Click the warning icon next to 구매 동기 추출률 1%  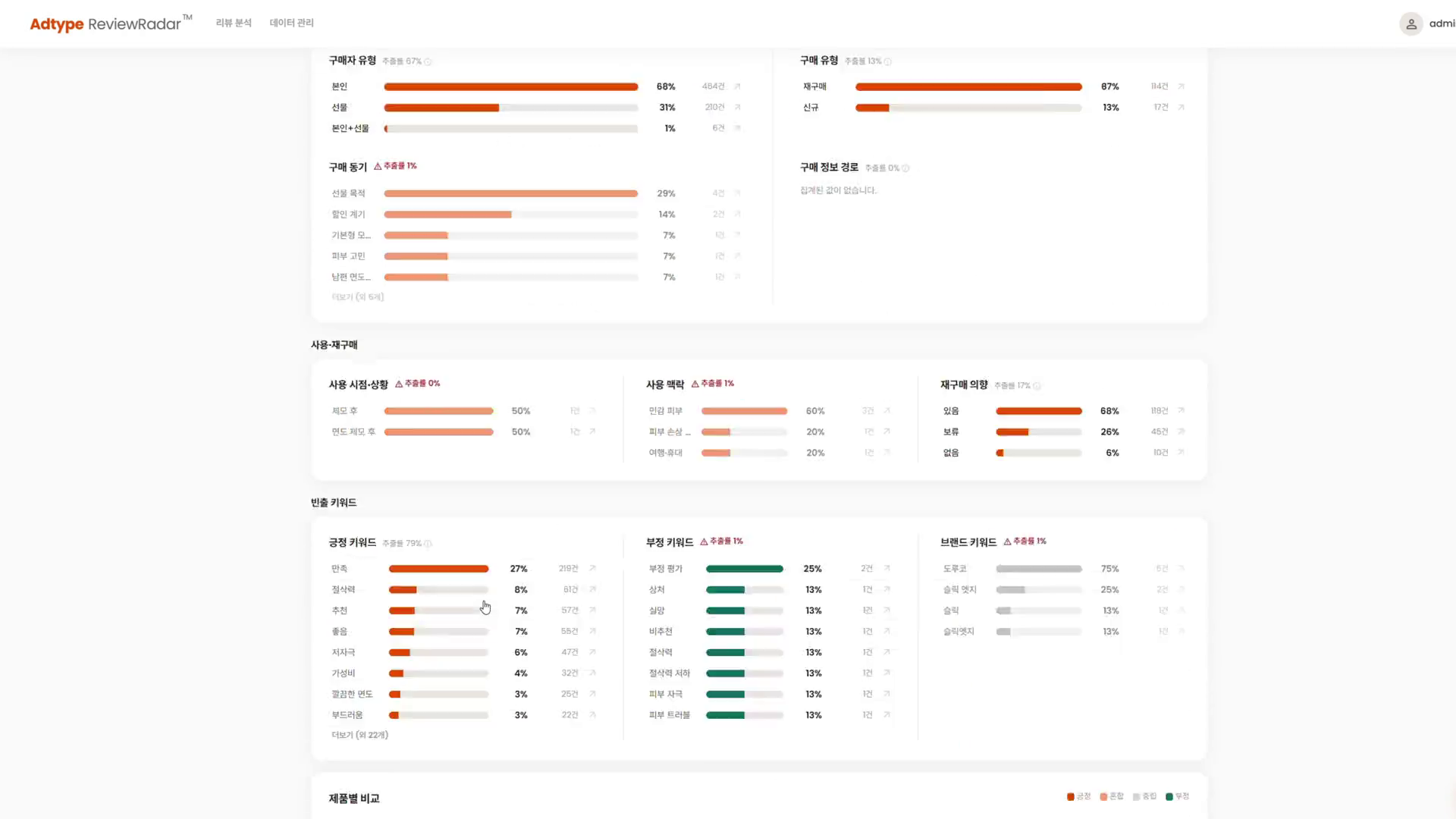pos(378,166)
